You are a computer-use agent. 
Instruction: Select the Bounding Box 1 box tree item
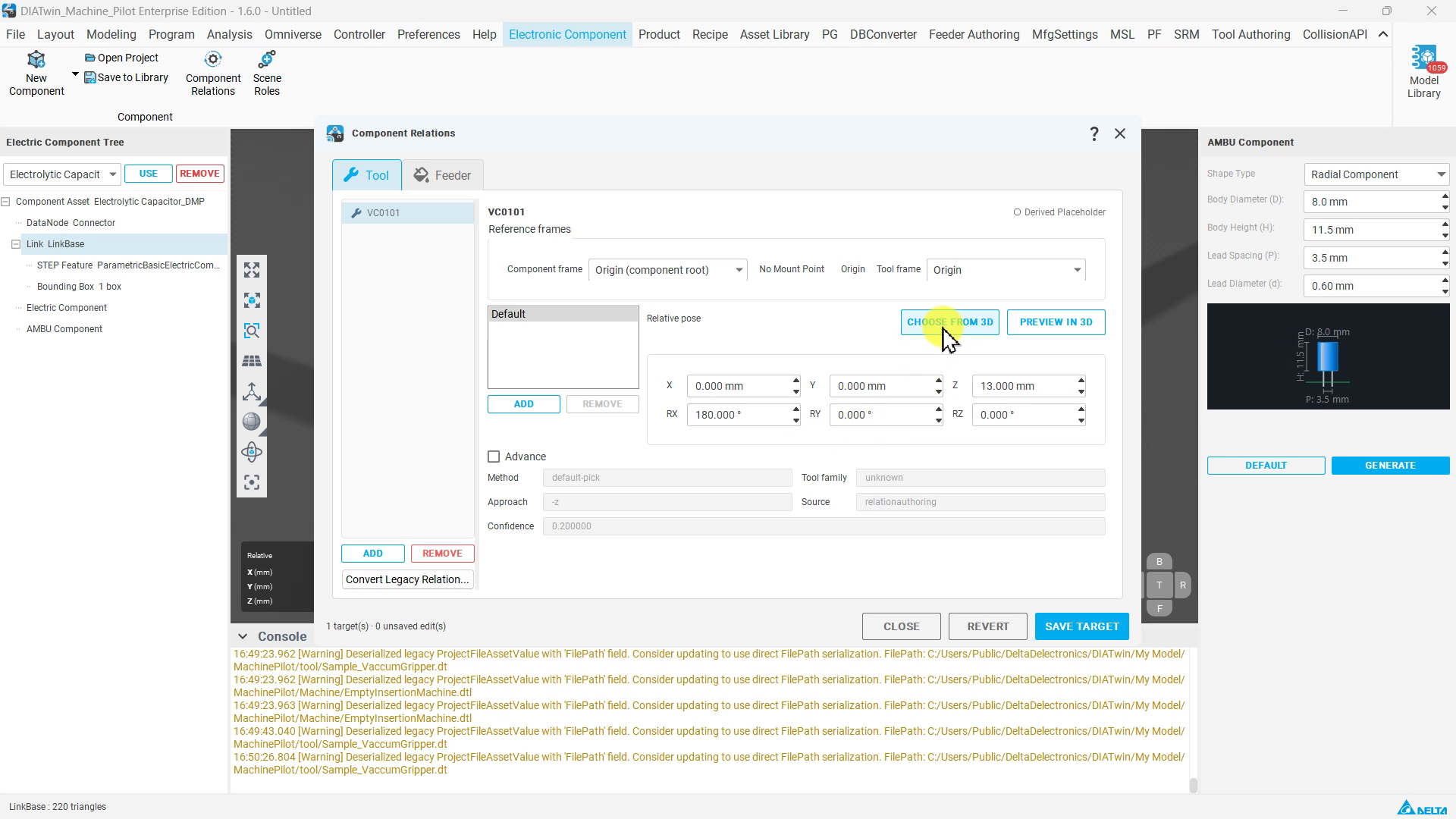click(79, 287)
